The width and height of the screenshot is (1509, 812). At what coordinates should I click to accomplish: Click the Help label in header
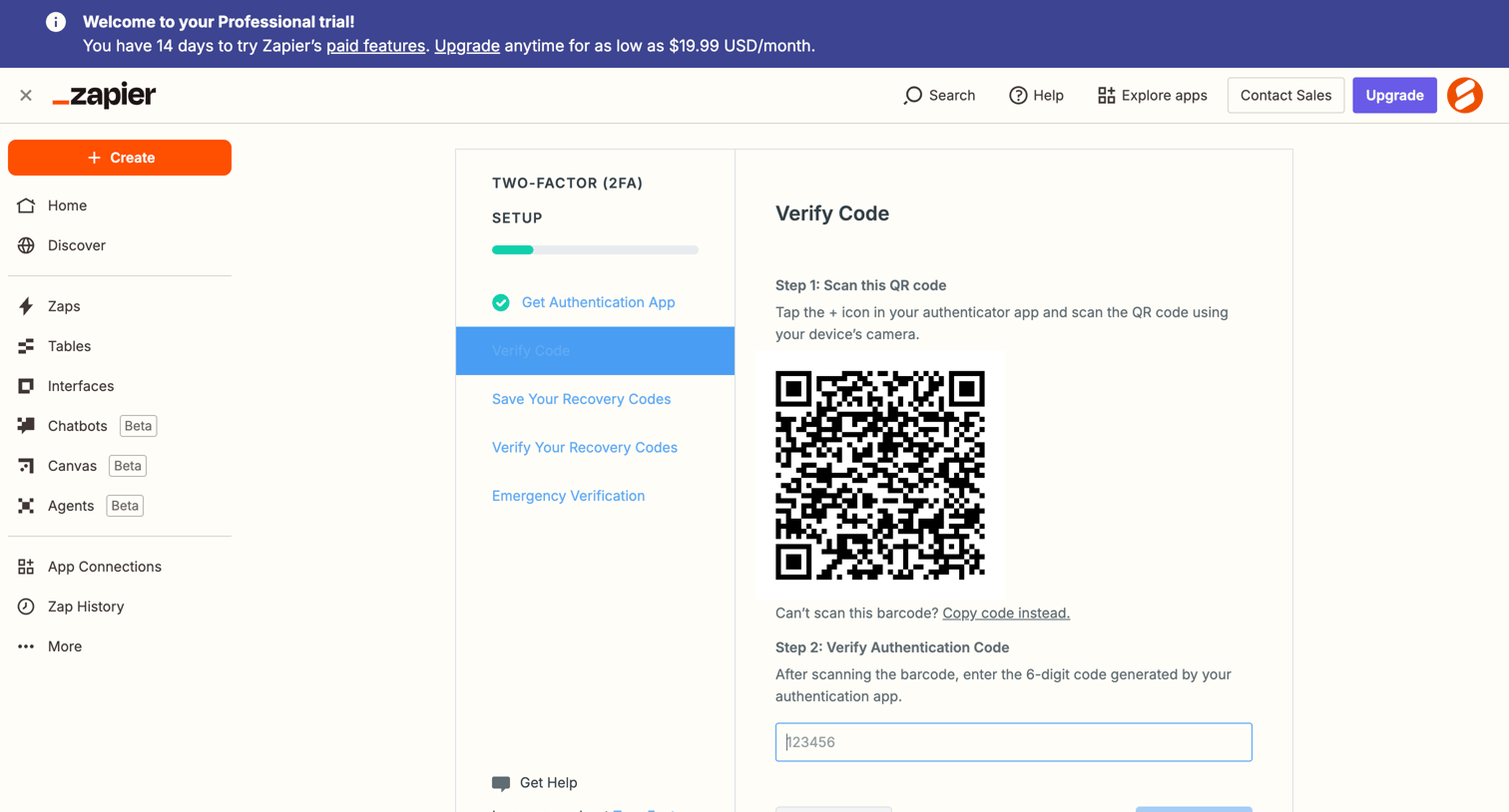[x=1048, y=96]
